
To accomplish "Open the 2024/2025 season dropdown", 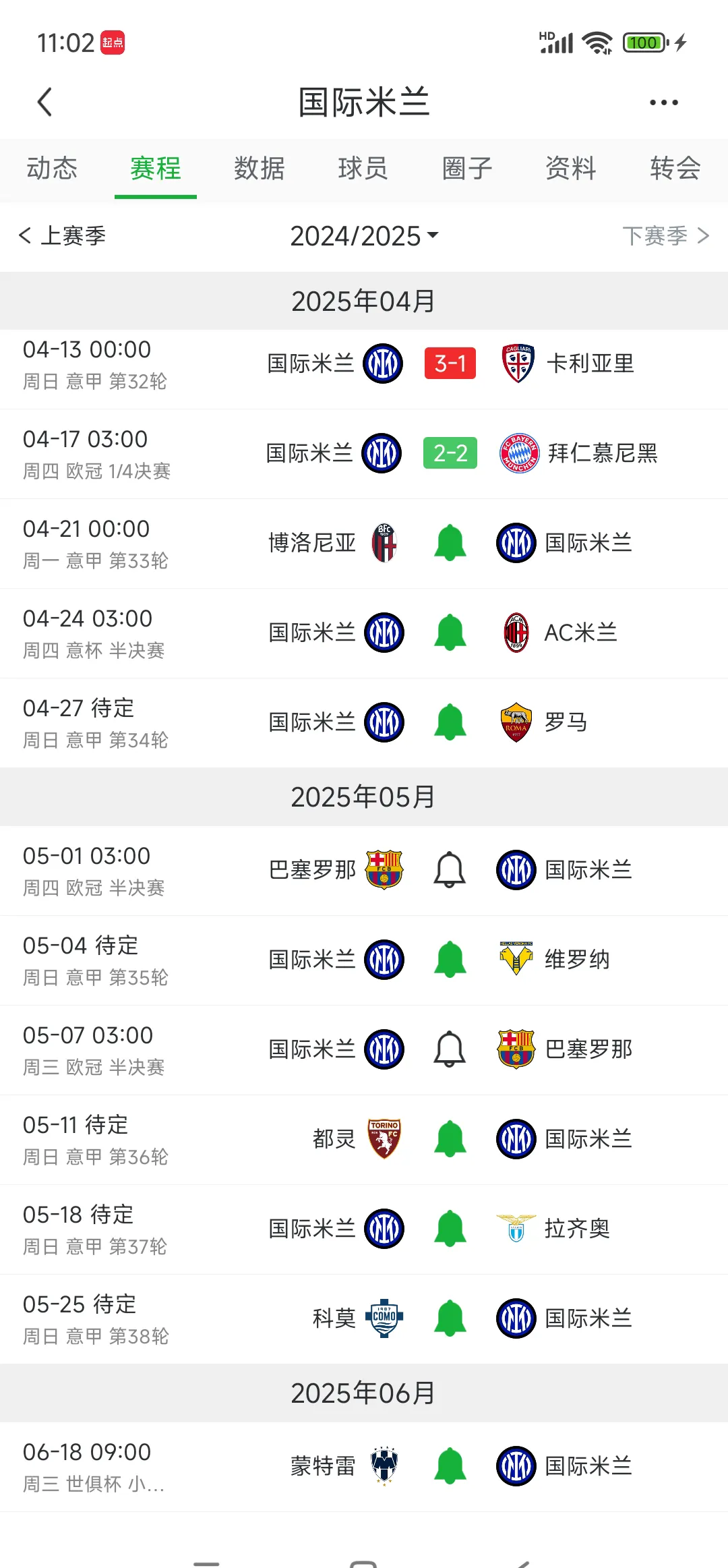I will [x=364, y=236].
